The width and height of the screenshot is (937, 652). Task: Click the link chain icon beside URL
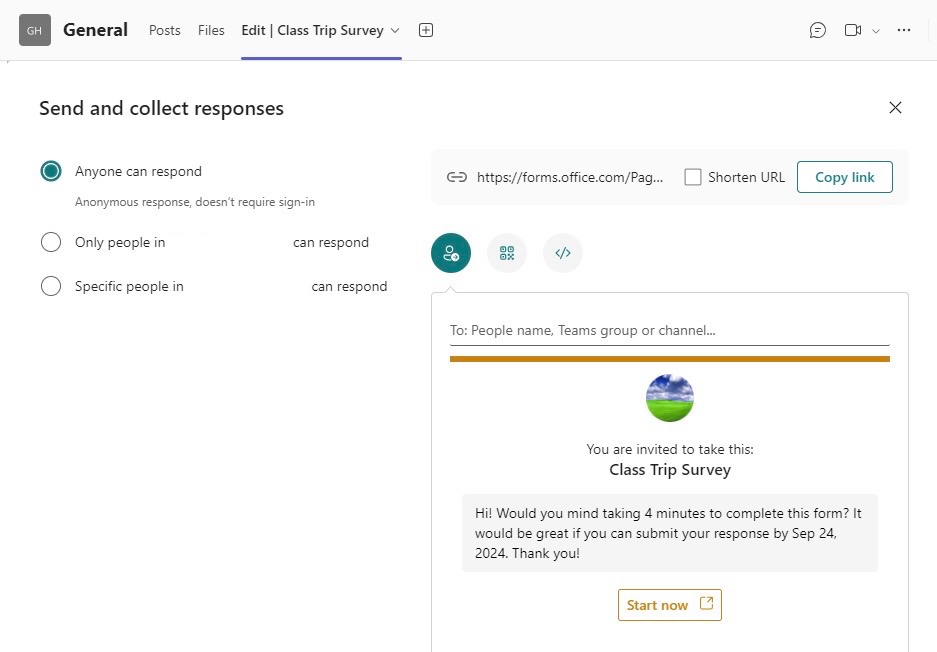(457, 177)
